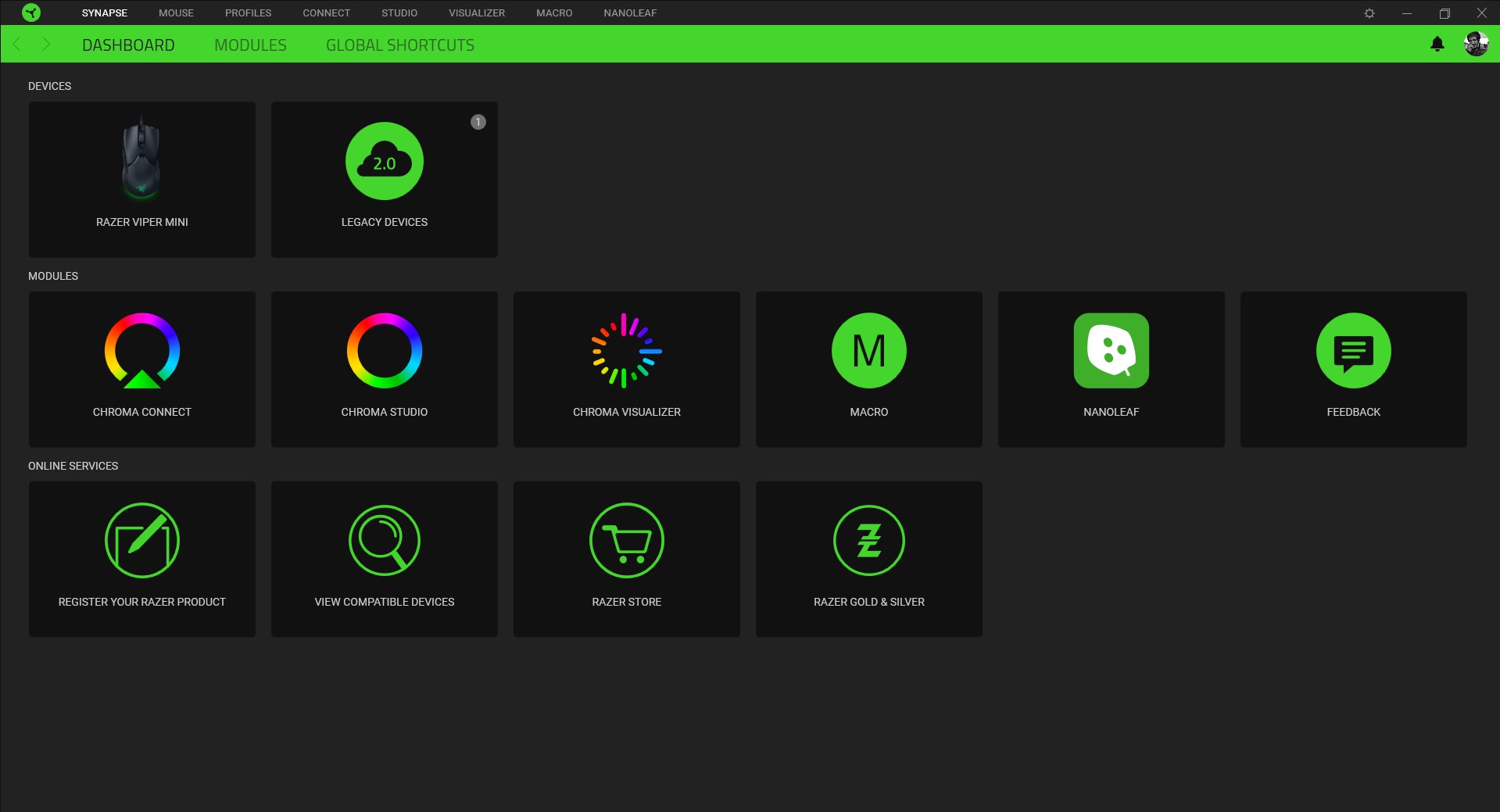Image resolution: width=1500 pixels, height=812 pixels.
Task: Open the Visualizer top menu
Action: [x=477, y=13]
